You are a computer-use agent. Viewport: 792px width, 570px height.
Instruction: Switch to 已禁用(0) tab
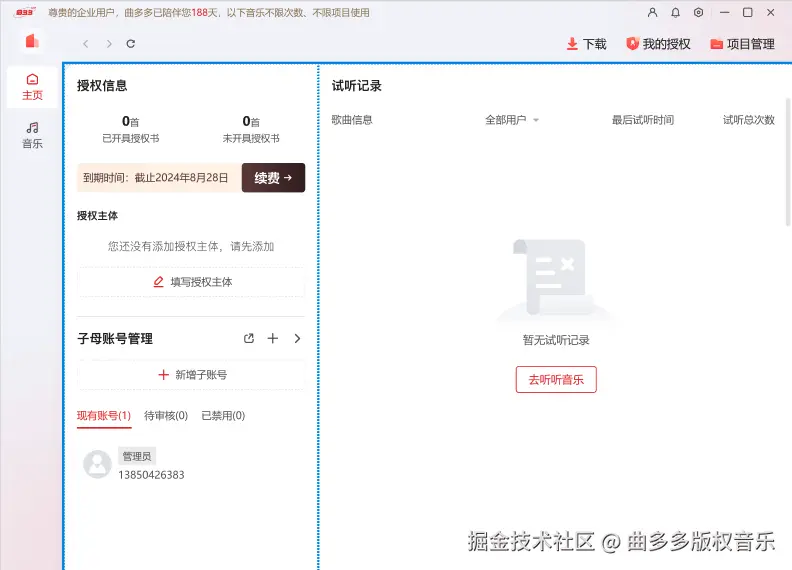click(x=223, y=416)
